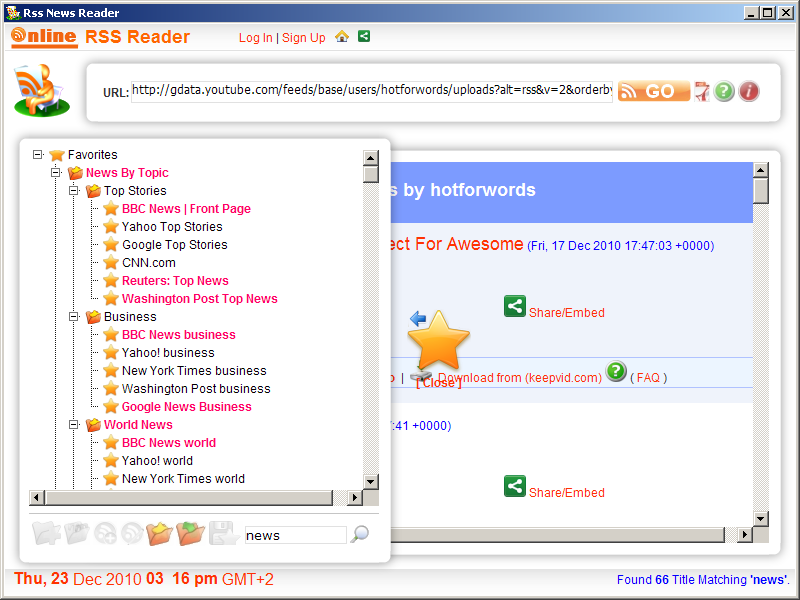Image resolution: width=800 pixels, height=600 pixels.
Task: Collapse the Top Stories folder
Action: click(x=74, y=190)
